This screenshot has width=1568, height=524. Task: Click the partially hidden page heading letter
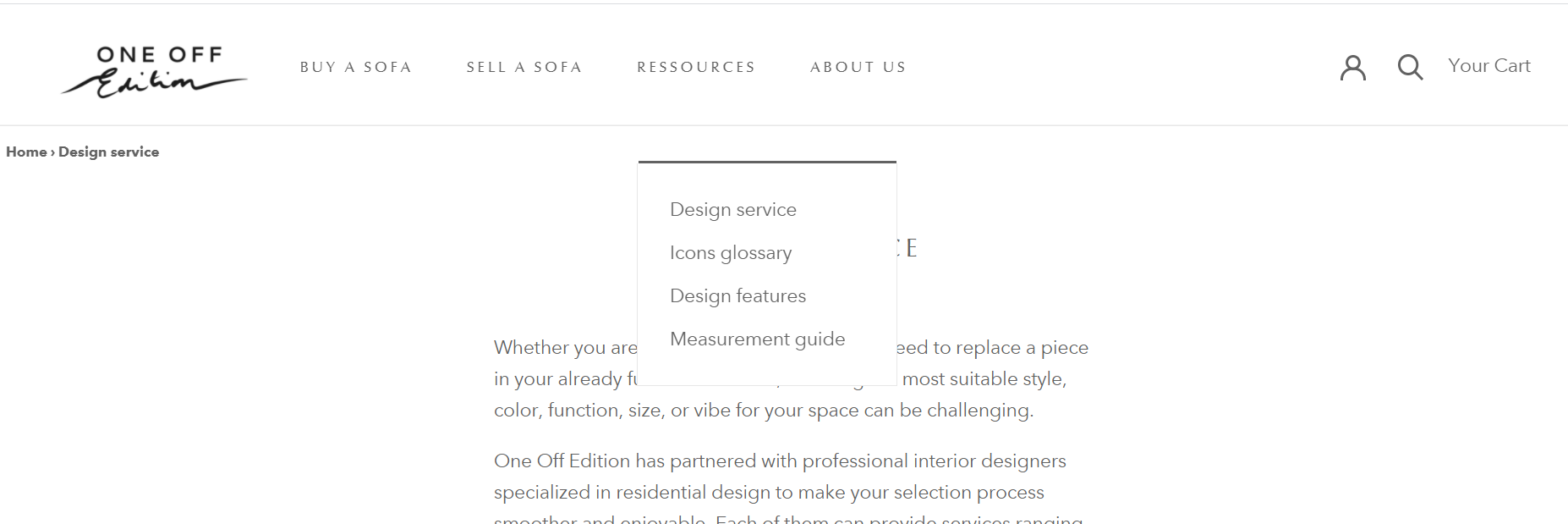pyautogui.click(x=911, y=248)
